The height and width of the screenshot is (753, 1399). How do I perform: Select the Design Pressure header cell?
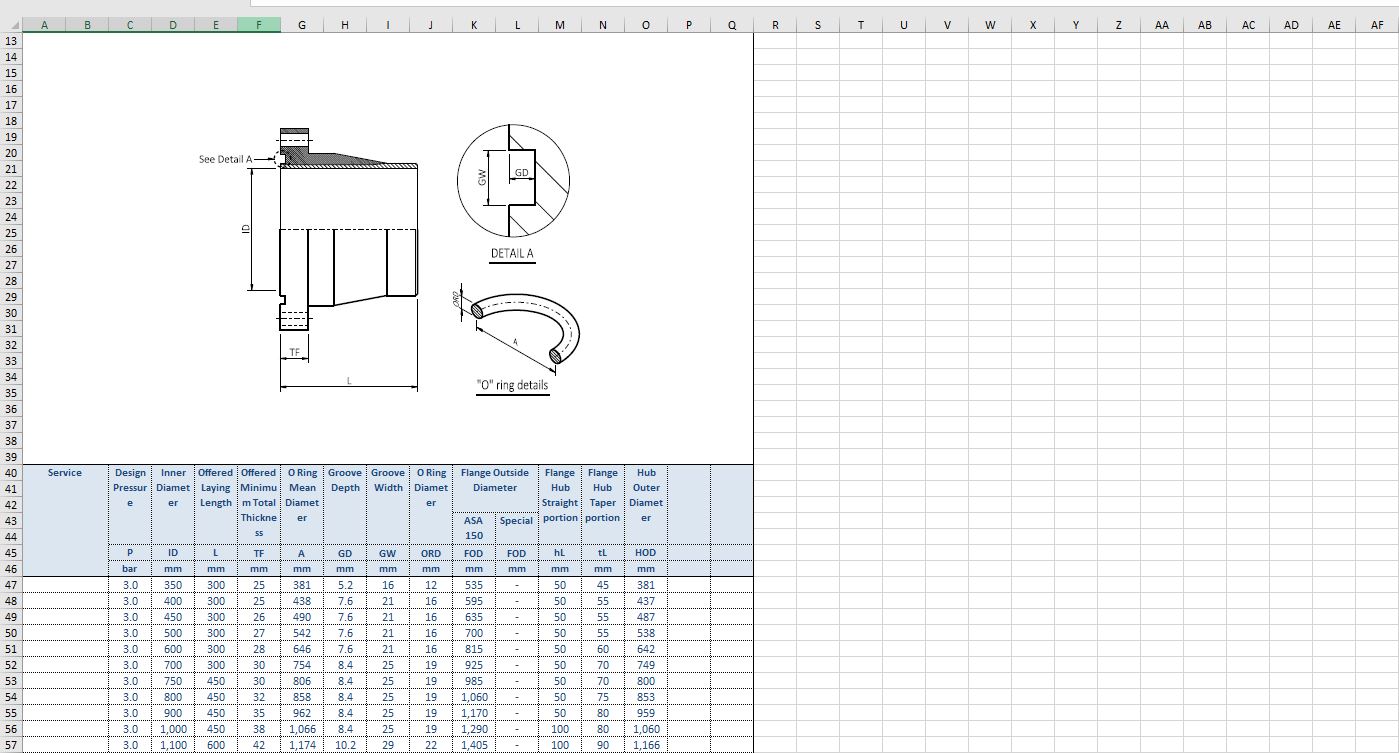coord(130,488)
